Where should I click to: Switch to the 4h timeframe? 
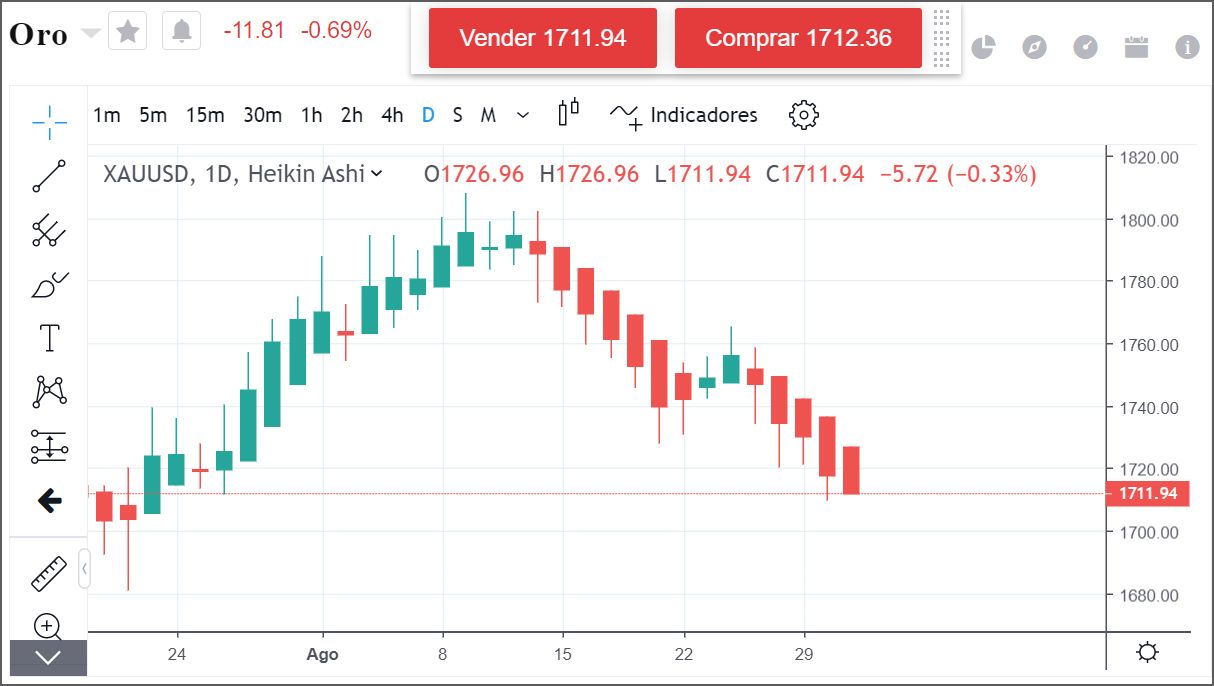[x=392, y=115]
